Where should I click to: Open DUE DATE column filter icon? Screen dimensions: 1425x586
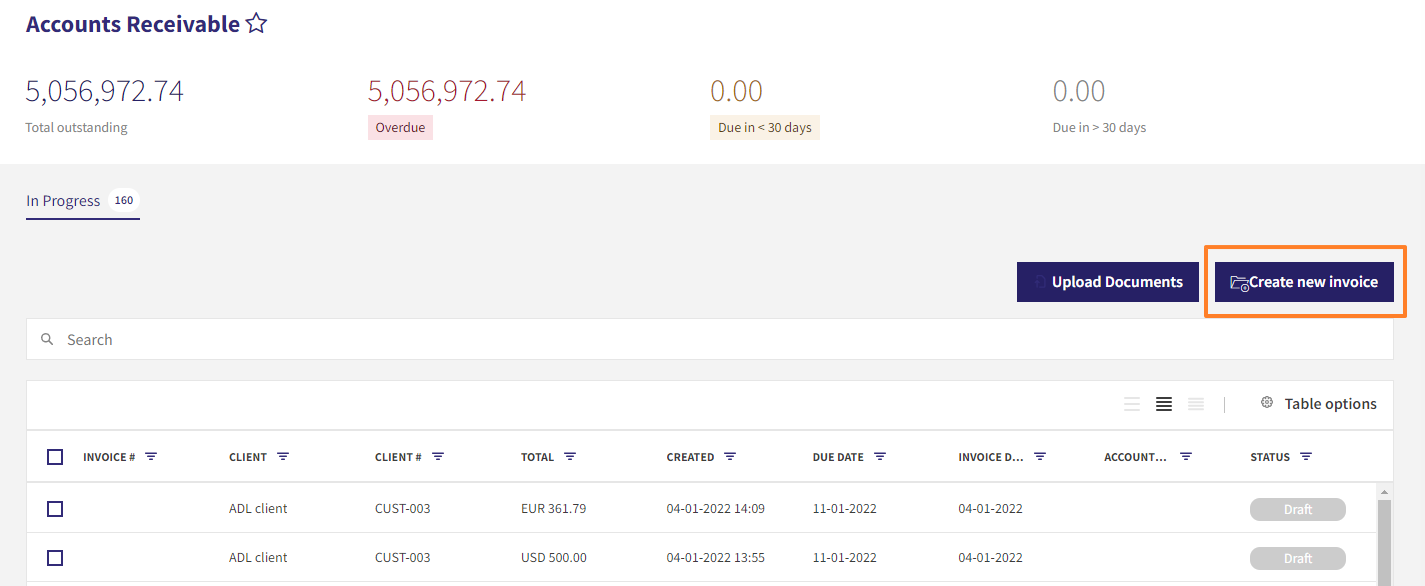coord(880,457)
